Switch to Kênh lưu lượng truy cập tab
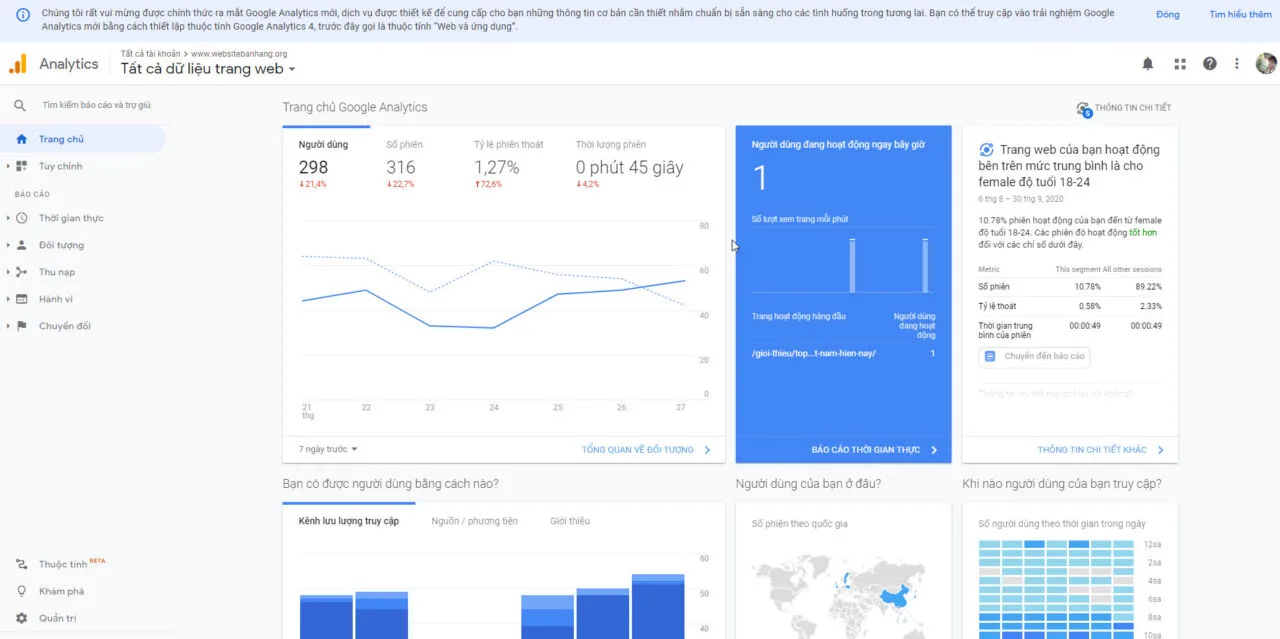Viewport: 1280px width, 639px height. [349, 521]
